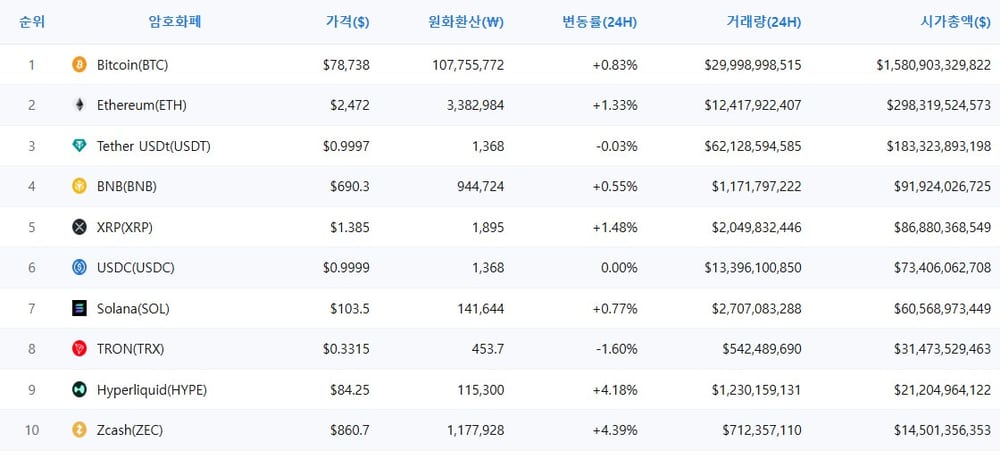Image resolution: width=1000 pixels, height=459 pixels.
Task: Select XRP price $1.385
Action: (x=349, y=228)
